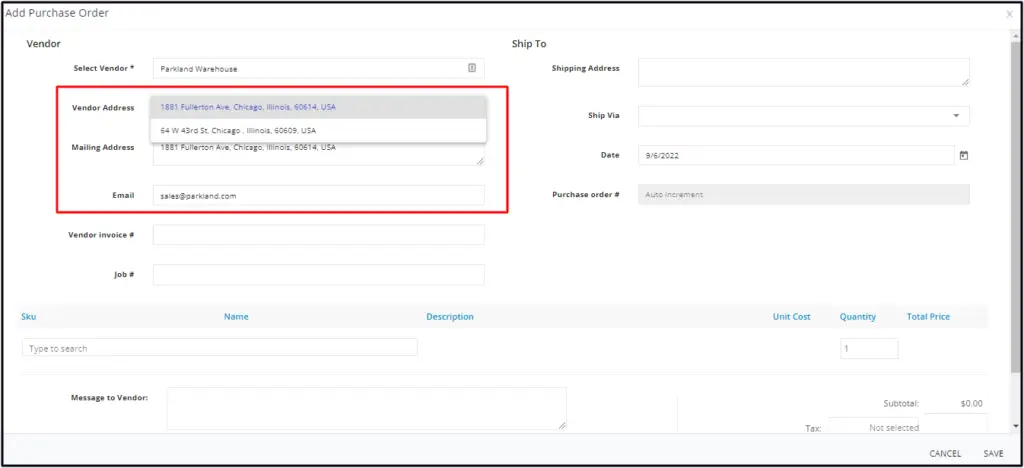Image resolution: width=1024 pixels, height=468 pixels.
Task: Sort by the Sku column header
Action: point(29,317)
